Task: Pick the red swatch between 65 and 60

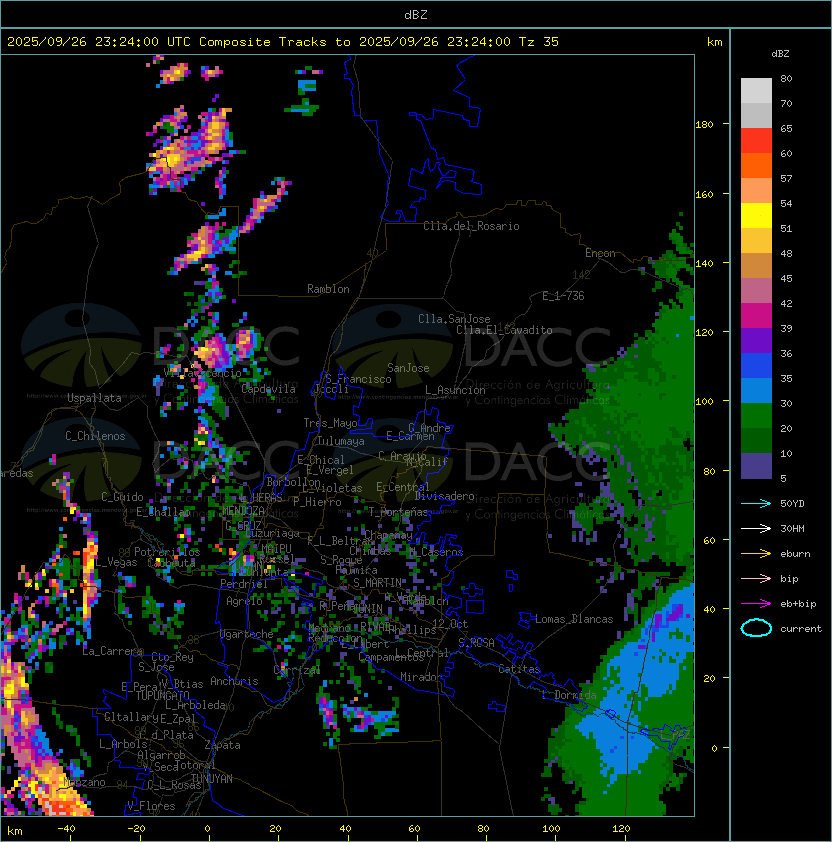Action: pyautogui.click(x=756, y=141)
